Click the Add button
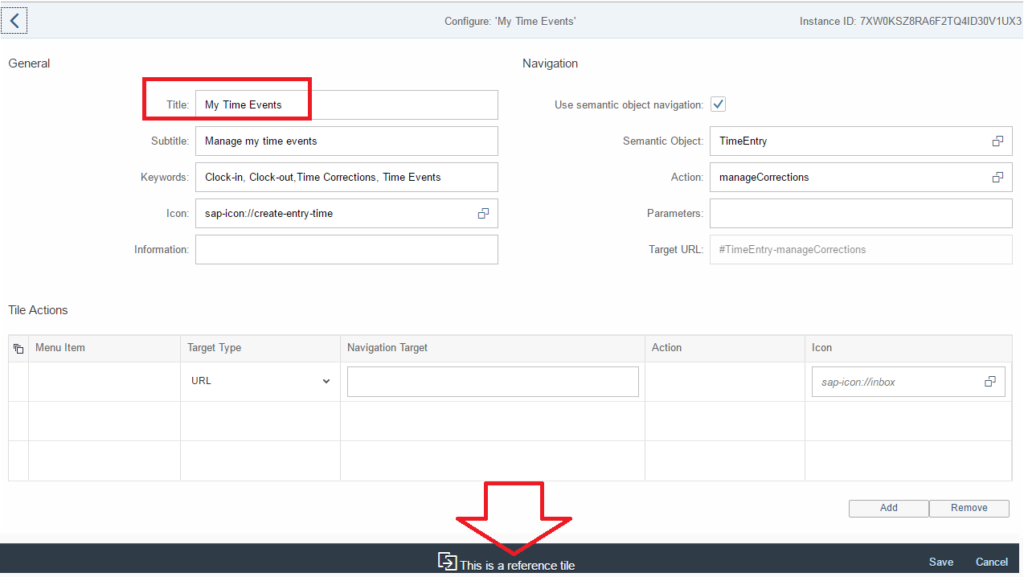1024x577 pixels. coord(889,508)
